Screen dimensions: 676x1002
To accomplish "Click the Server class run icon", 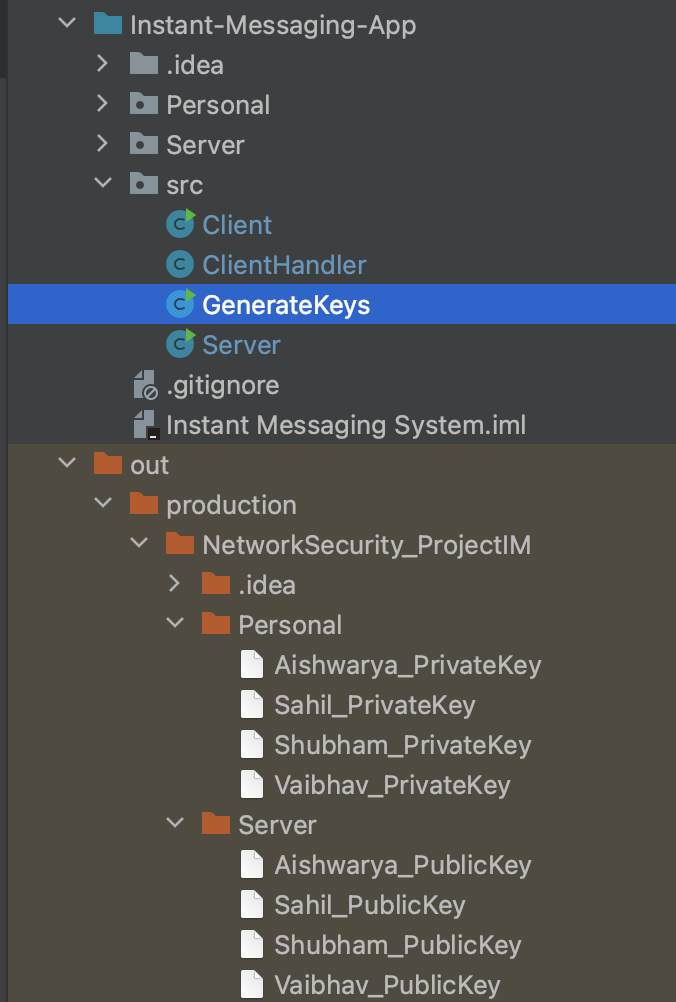I will tap(179, 344).
